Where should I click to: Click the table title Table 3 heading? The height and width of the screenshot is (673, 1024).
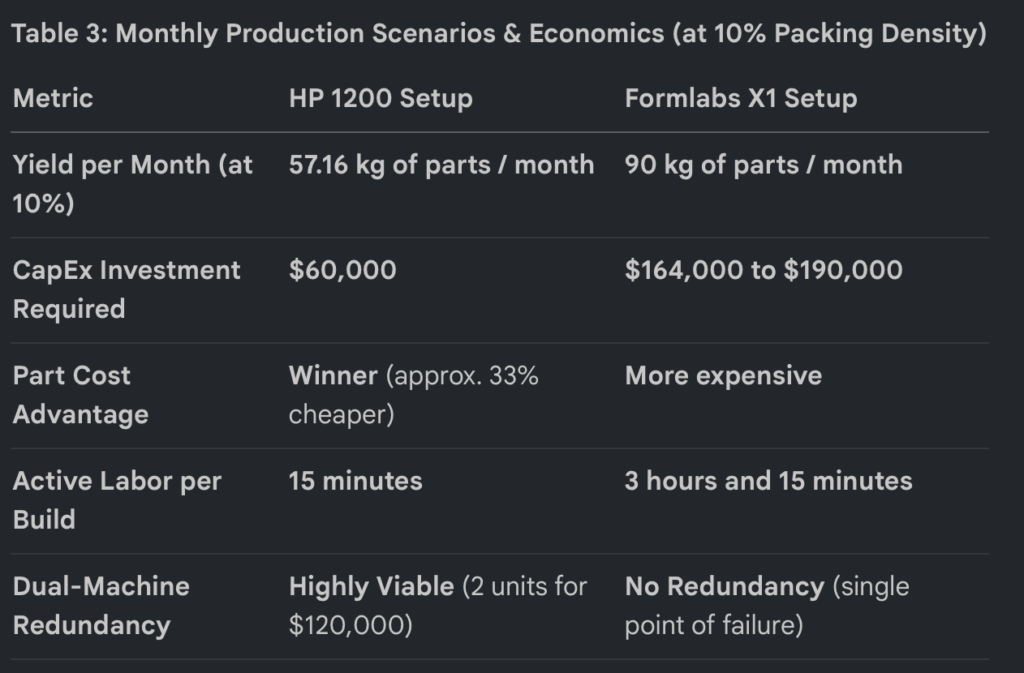499,34
